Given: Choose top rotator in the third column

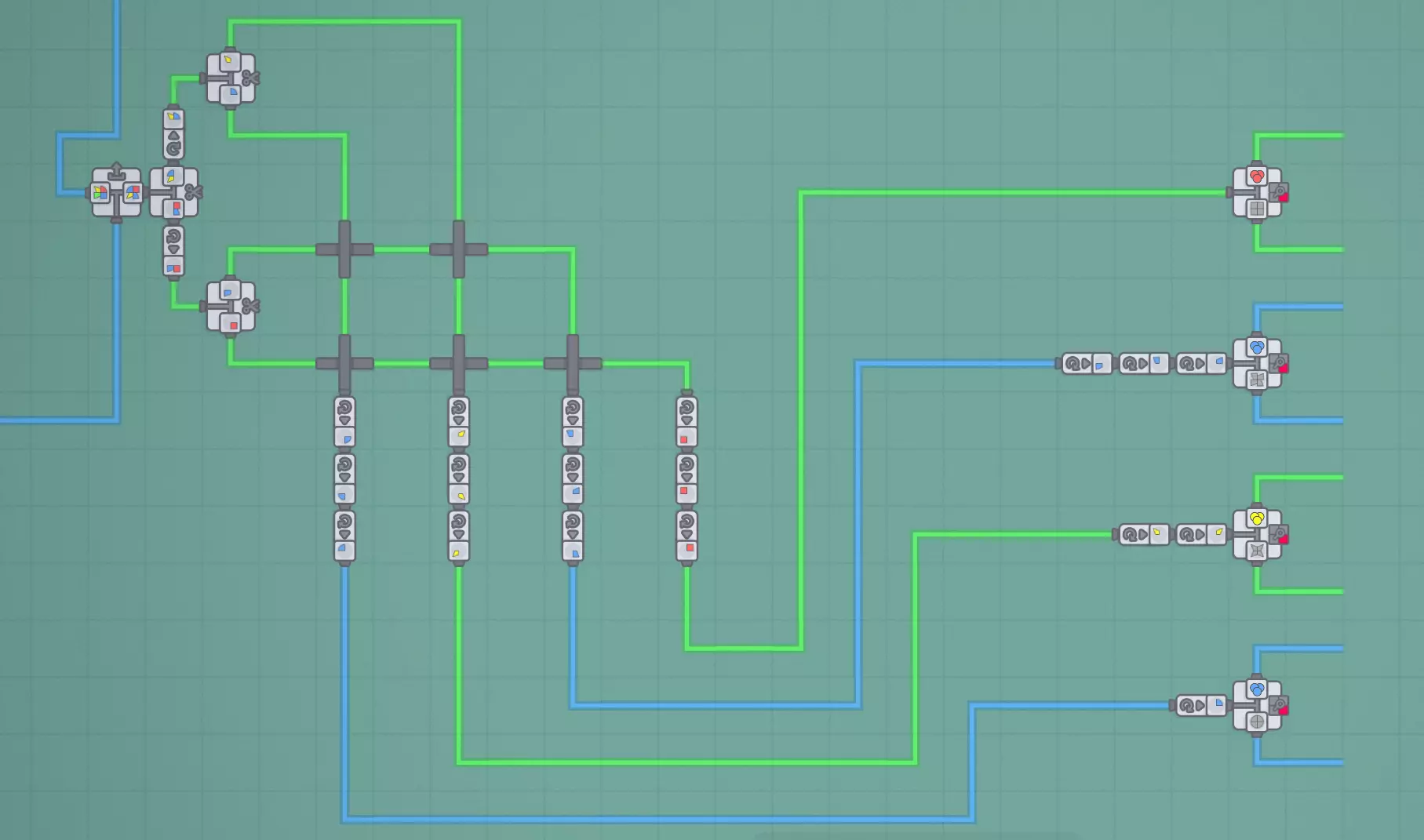Looking at the screenshot, I should 573,422.
